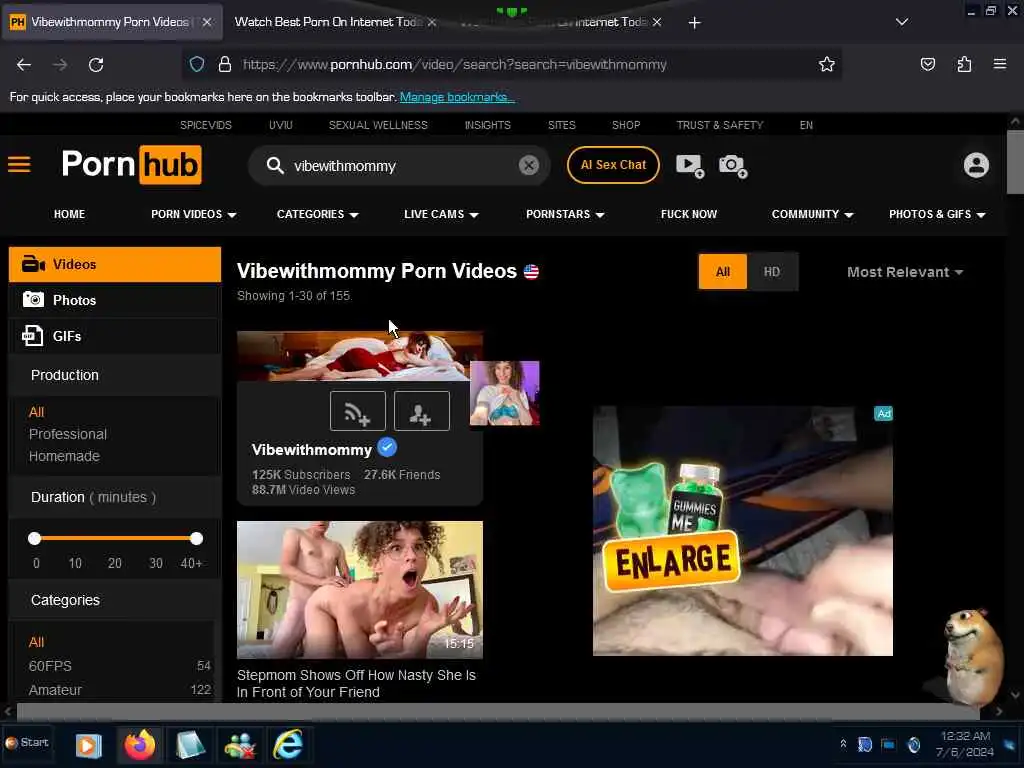Click the minimum duration slider handle at 0

click(35, 538)
